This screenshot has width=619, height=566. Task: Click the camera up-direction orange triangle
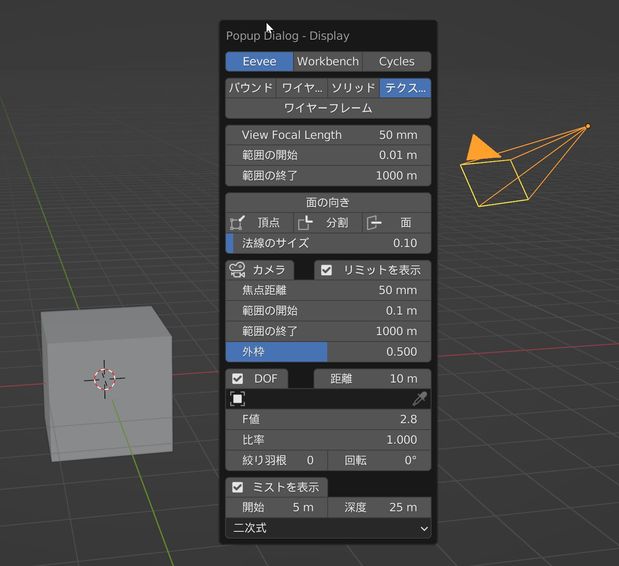tap(482, 148)
